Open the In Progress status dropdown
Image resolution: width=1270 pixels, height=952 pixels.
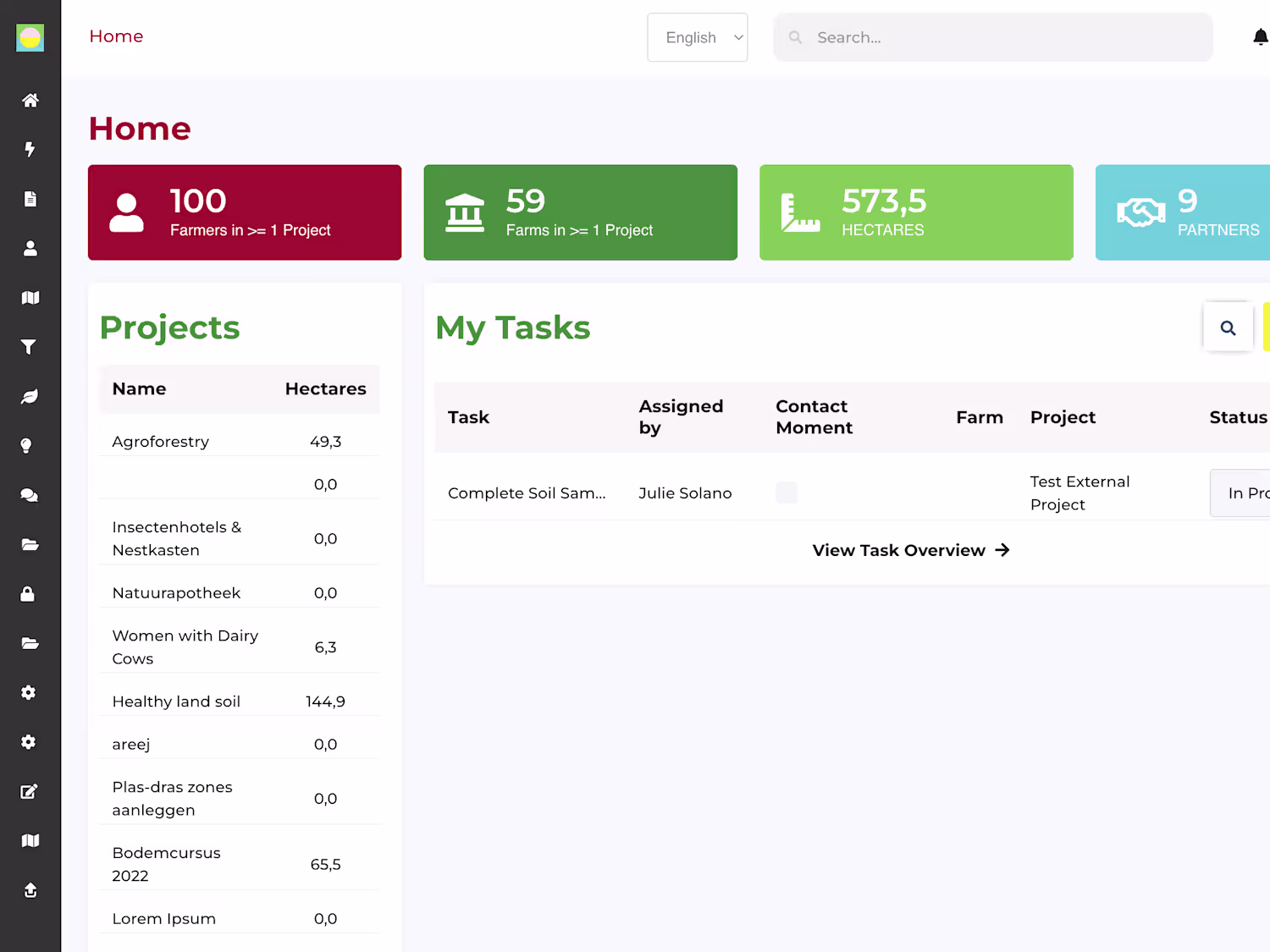pyautogui.click(x=1243, y=493)
